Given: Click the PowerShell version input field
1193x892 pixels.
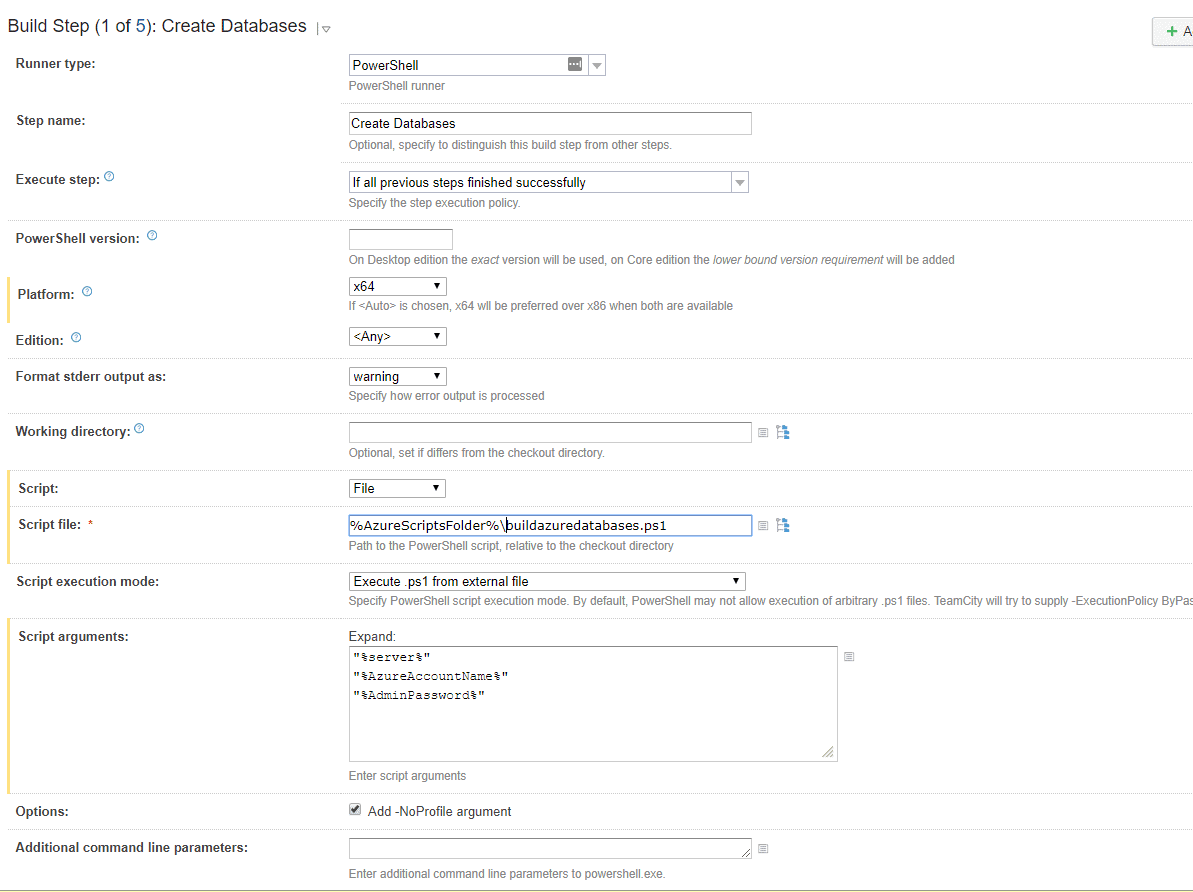Looking at the screenshot, I should pos(401,239).
